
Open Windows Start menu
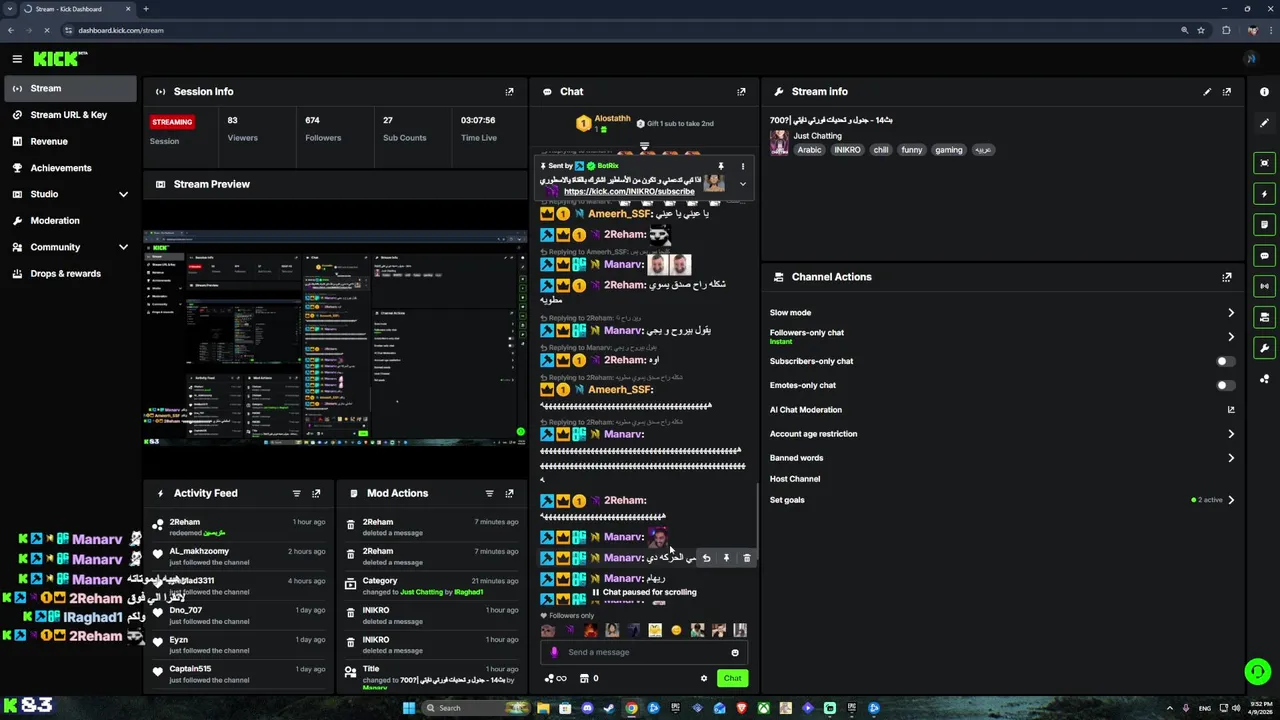click(409, 708)
